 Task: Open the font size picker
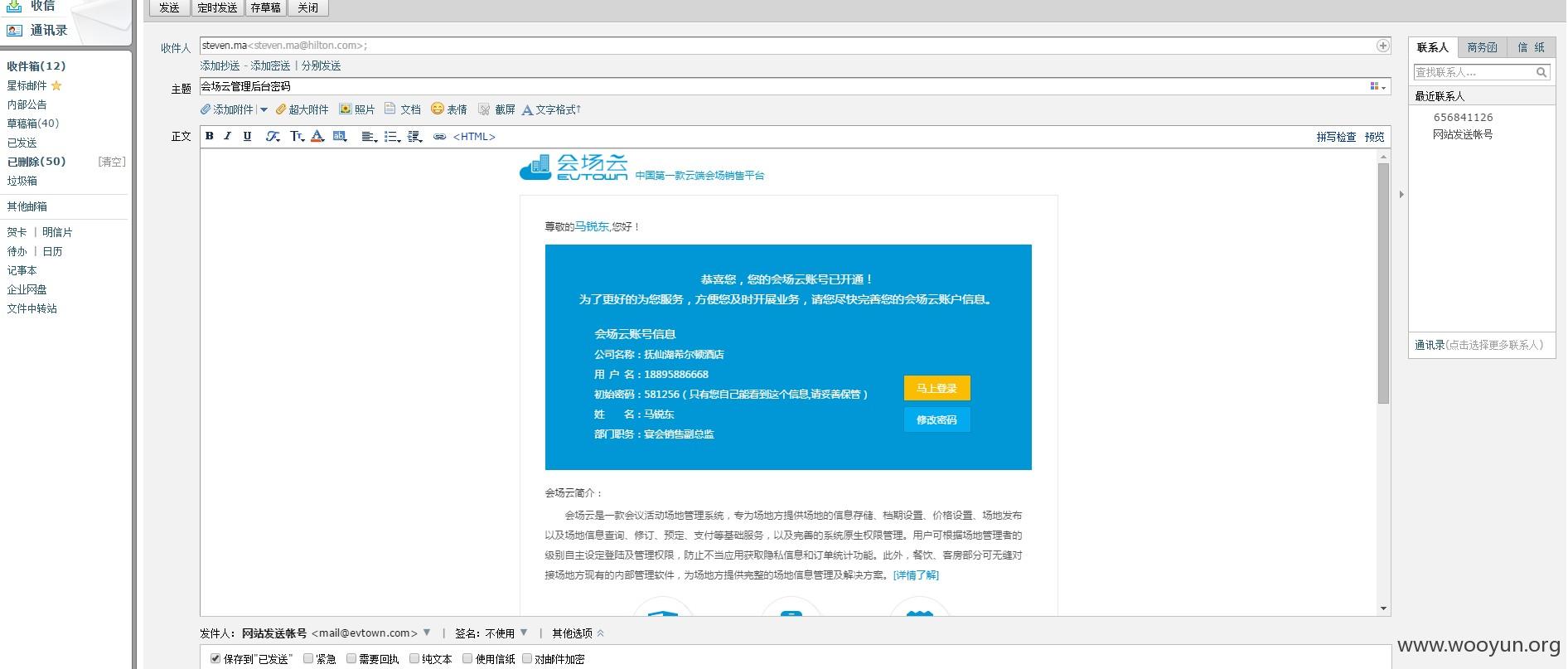click(297, 136)
